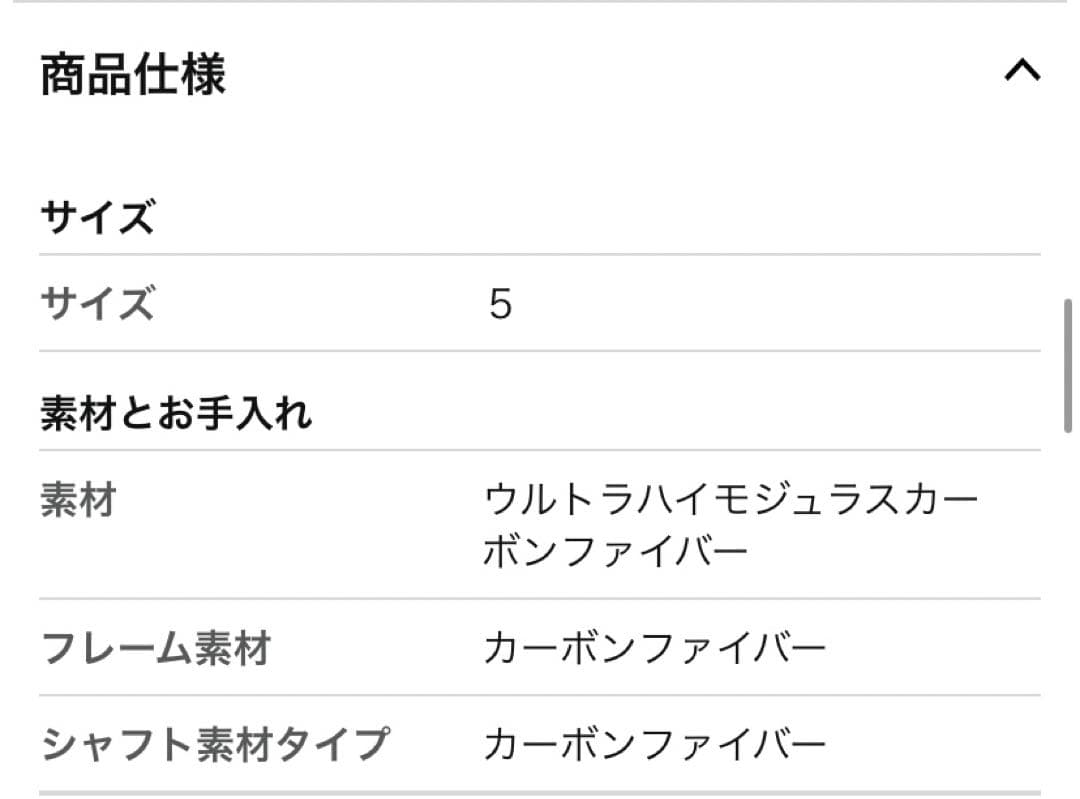
Task: Tap the フレーム素材 row label
Action: (x=155, y=650)
